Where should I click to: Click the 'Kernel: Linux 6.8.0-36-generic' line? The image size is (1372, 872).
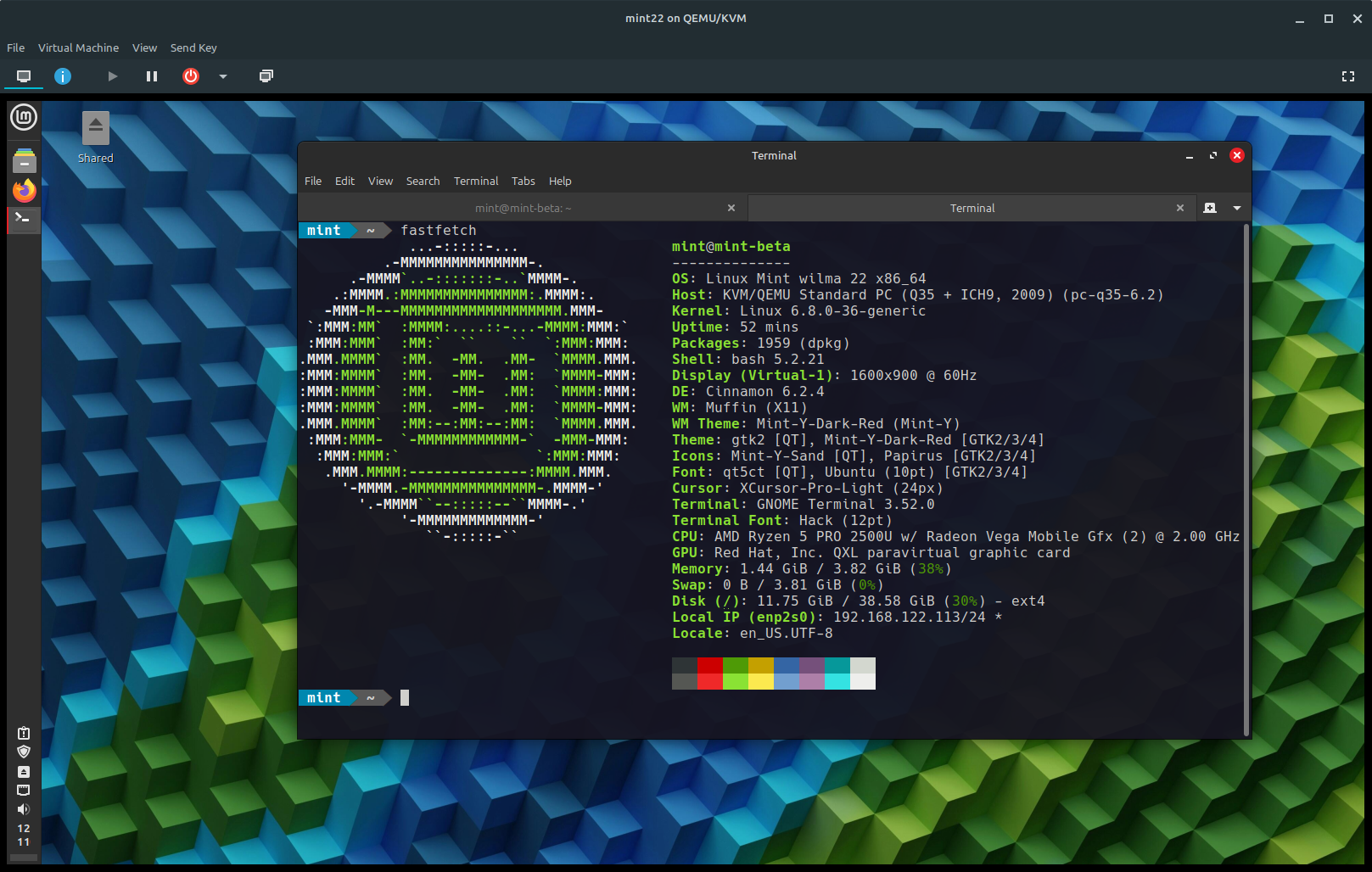click(x=799, y=310)
